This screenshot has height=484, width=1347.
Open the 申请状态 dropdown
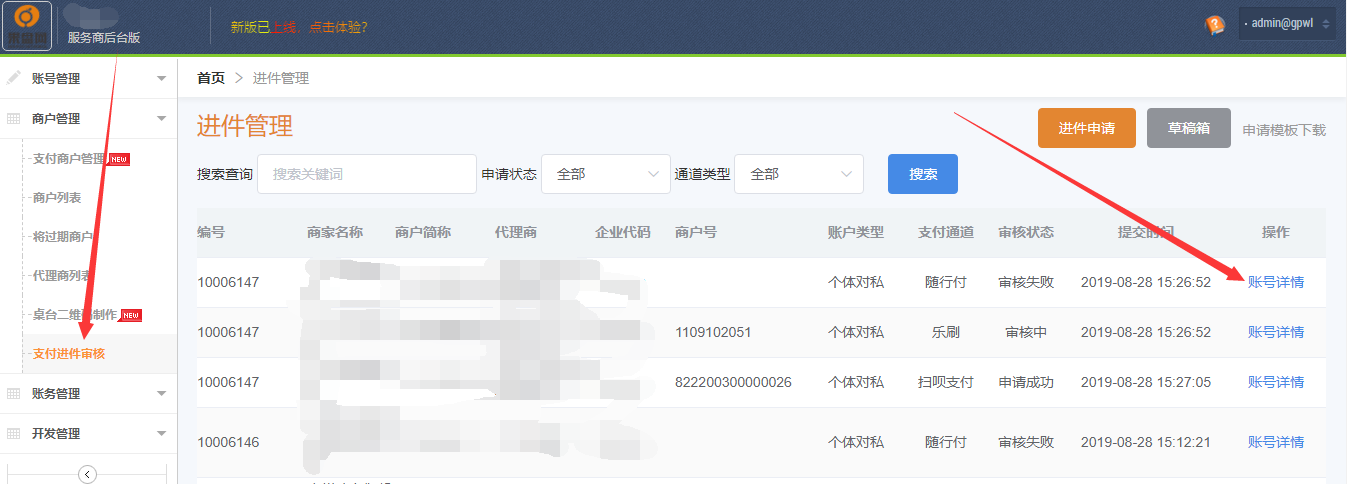[x=606, y=174]
